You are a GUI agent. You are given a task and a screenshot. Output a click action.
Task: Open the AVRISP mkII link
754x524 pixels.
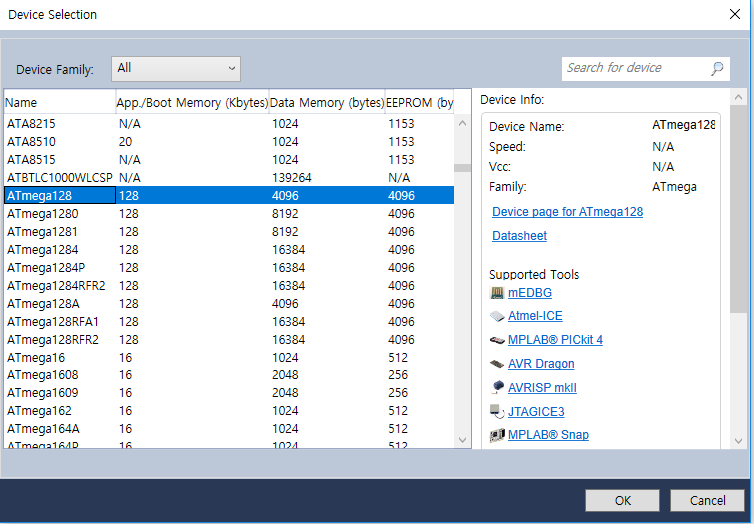tap(542, 388)
